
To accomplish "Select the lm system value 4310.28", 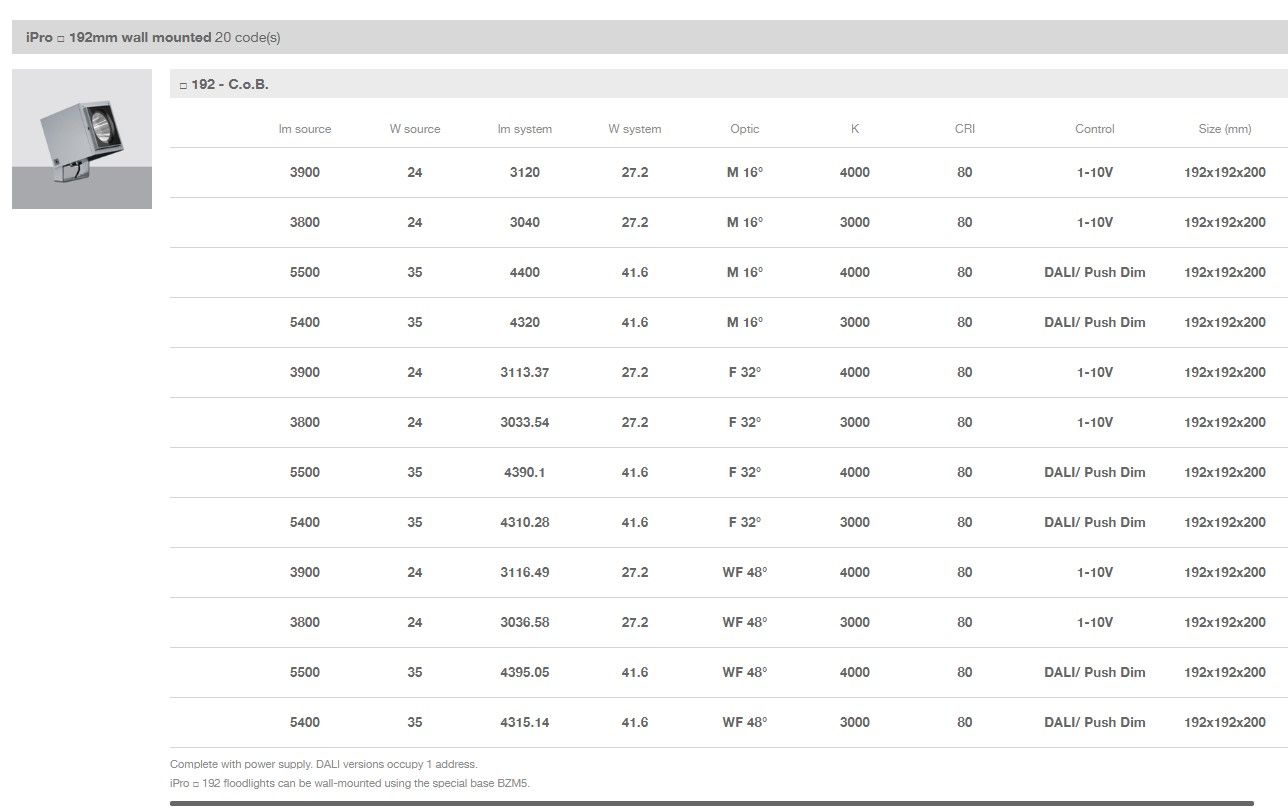I will tap(525, 522).
